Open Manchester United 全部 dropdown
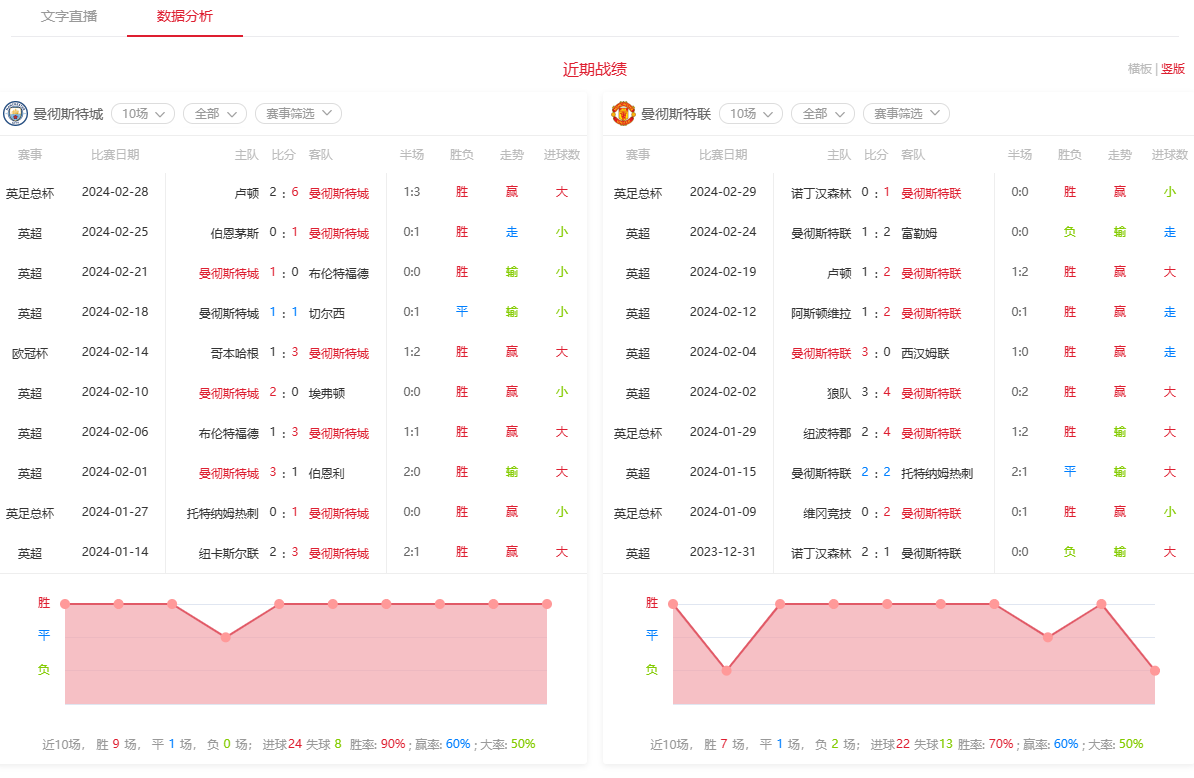 pyautogui.click(x=822, y=113)
